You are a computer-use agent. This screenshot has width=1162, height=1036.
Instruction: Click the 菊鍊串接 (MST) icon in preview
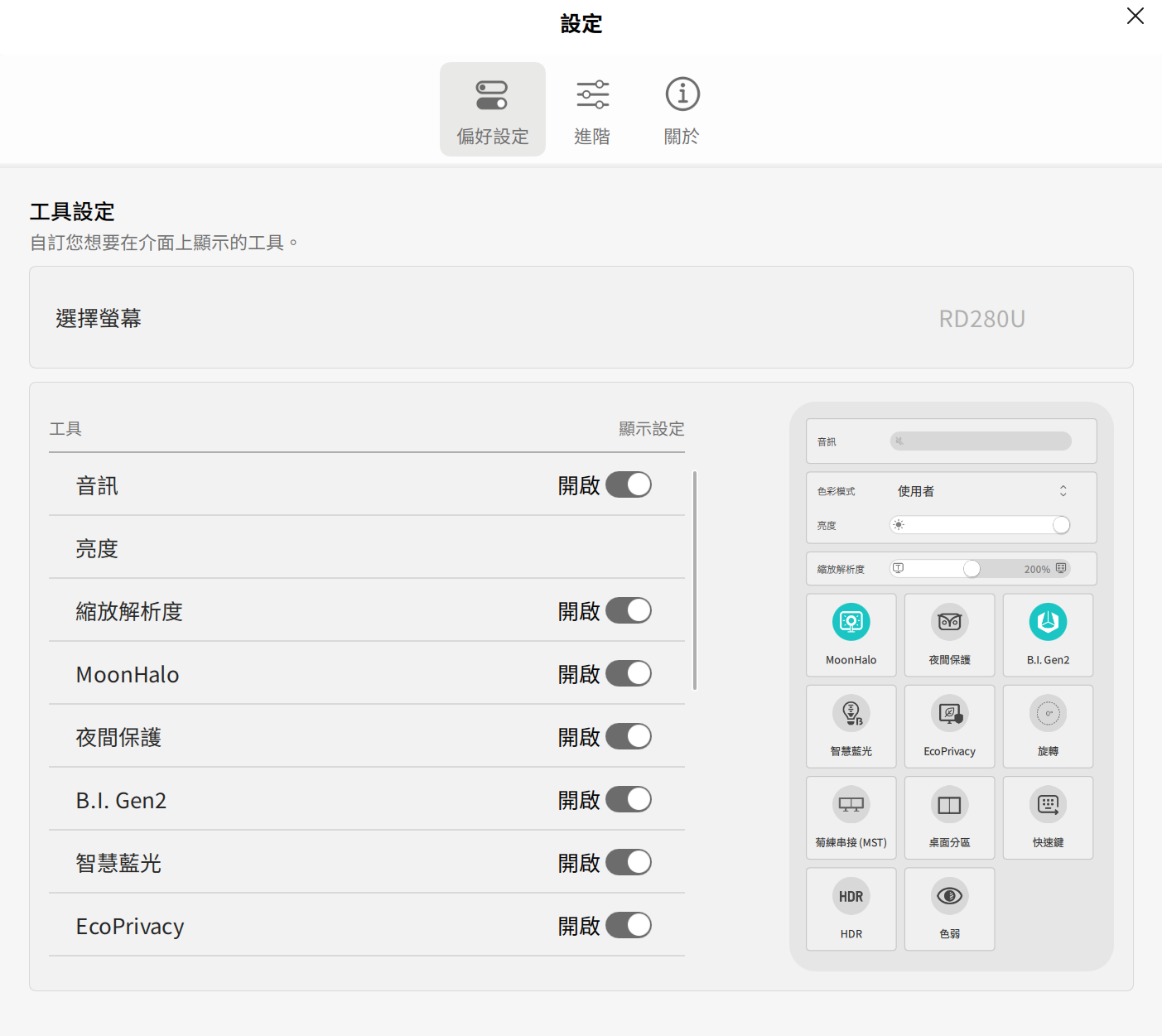851,804
